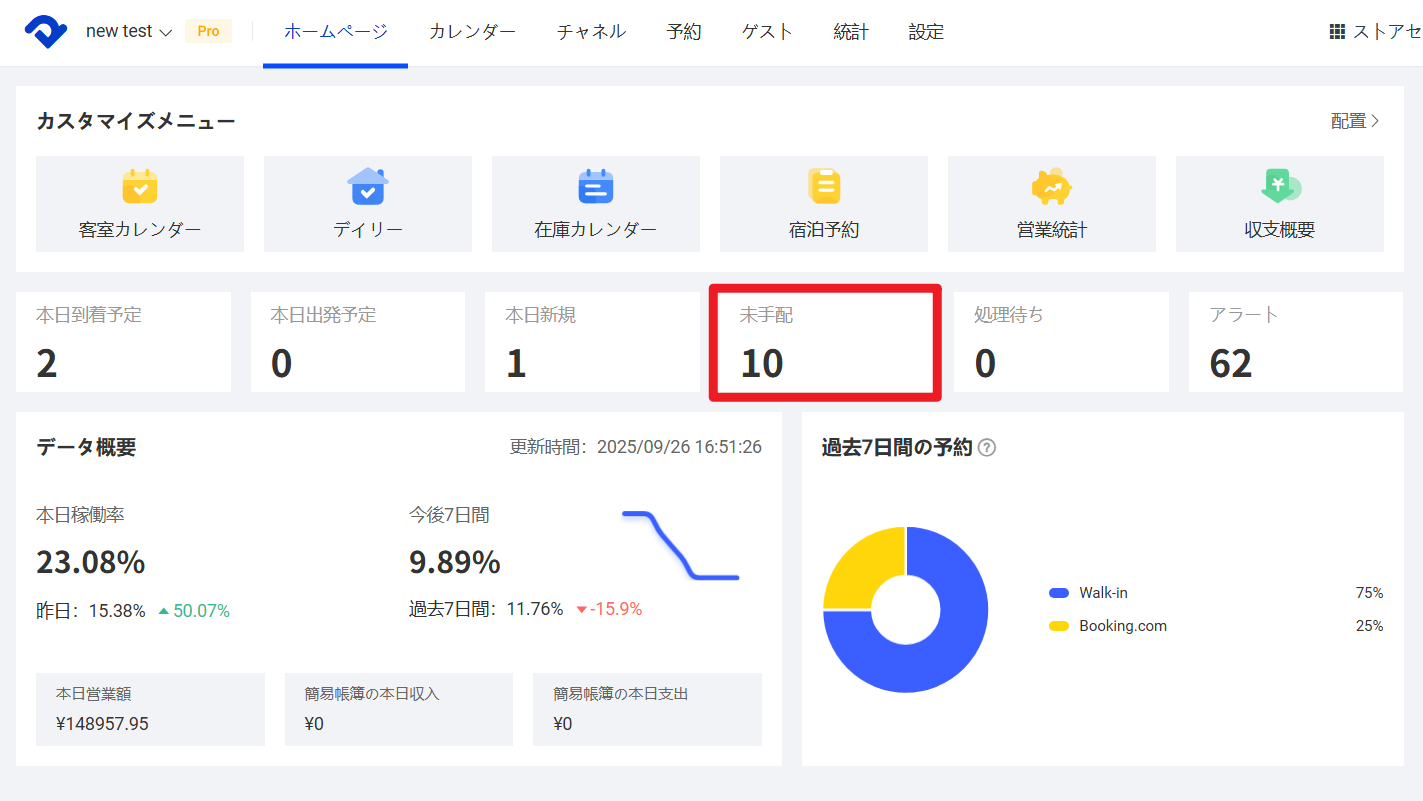1423x801 pixels.
Task: Open 配置 customization chevron link
Action: [x=1355, y=121]
